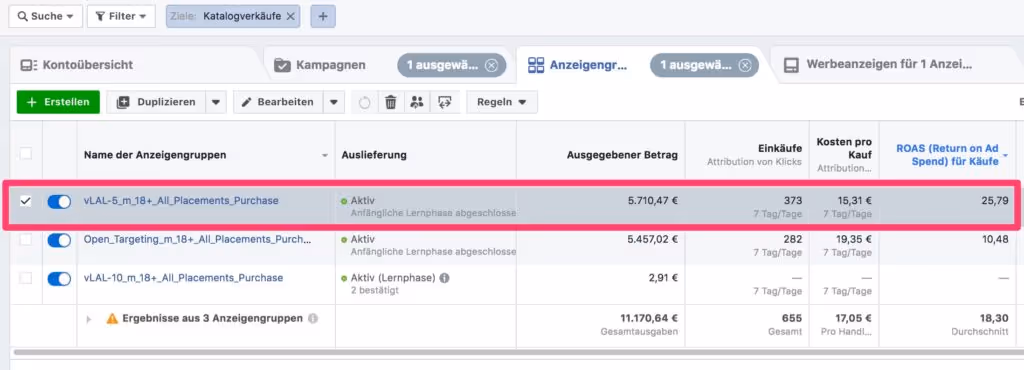Click the split test icon beside Regeln

point(445,102)
